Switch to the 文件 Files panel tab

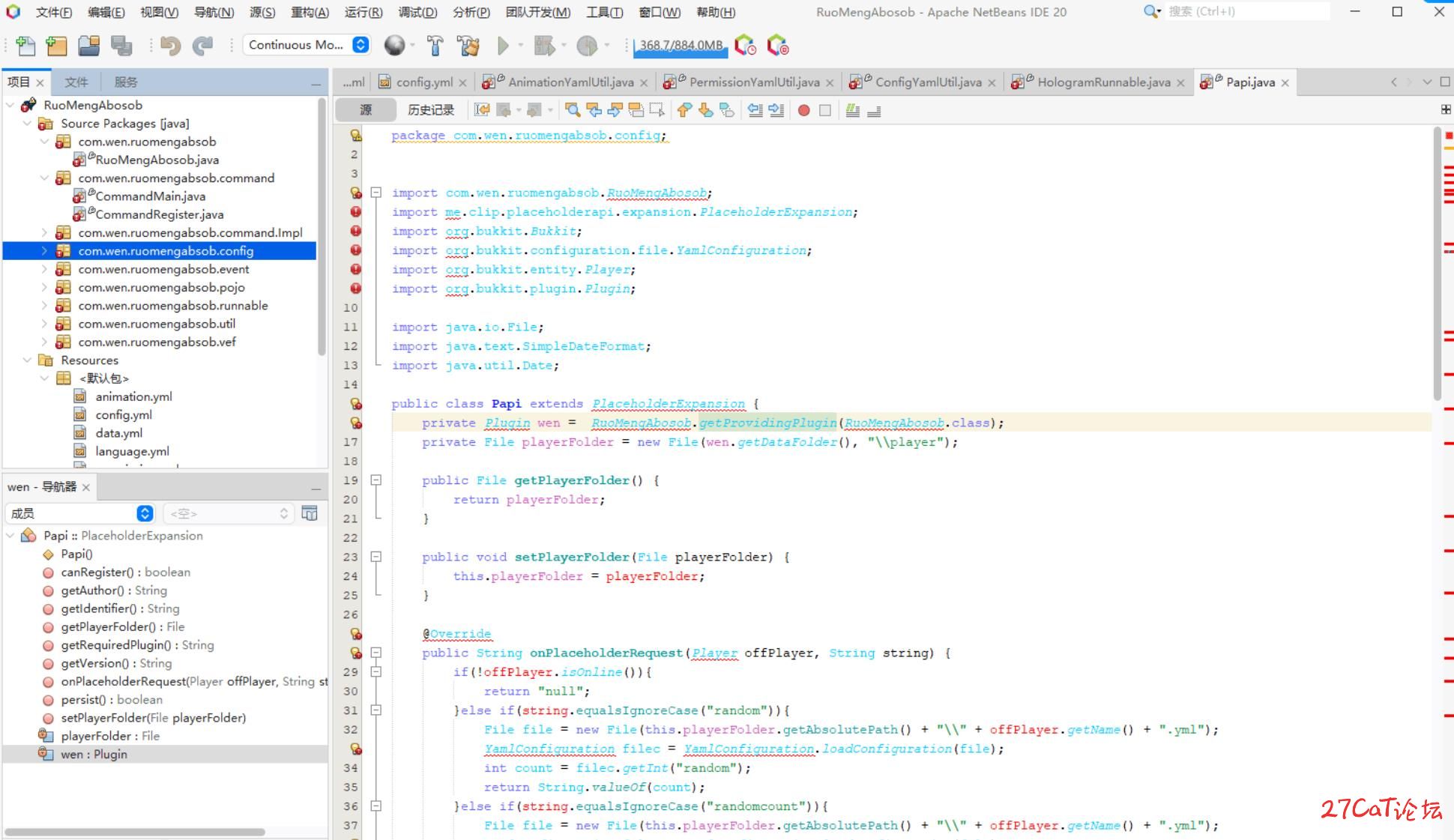click(76, 82)
